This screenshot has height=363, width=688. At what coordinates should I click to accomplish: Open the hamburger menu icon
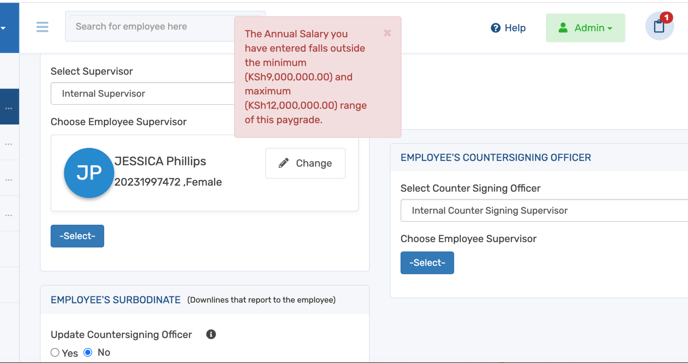pos(42,27)
